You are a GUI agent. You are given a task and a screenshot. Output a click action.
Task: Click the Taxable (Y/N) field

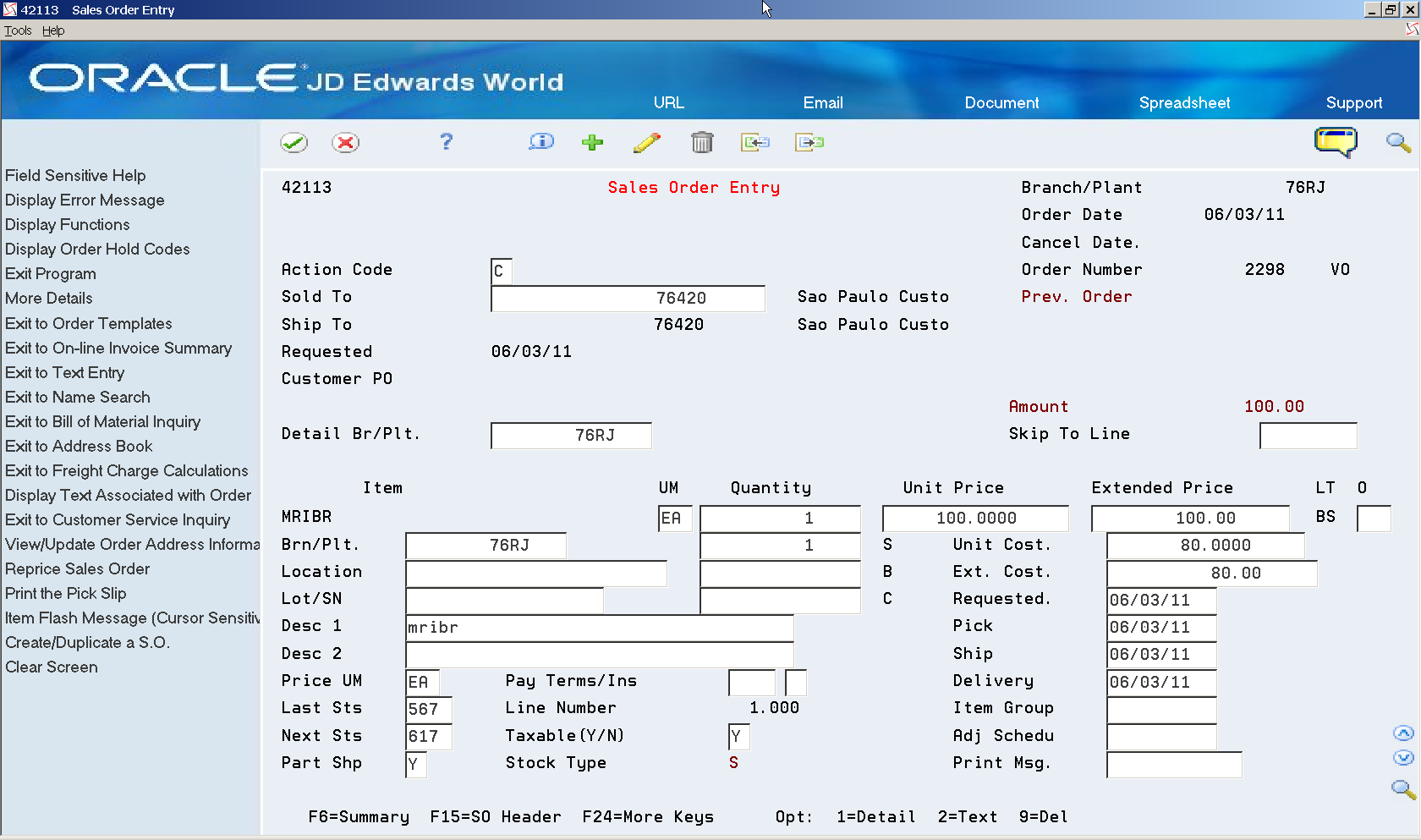pos(738,736)
